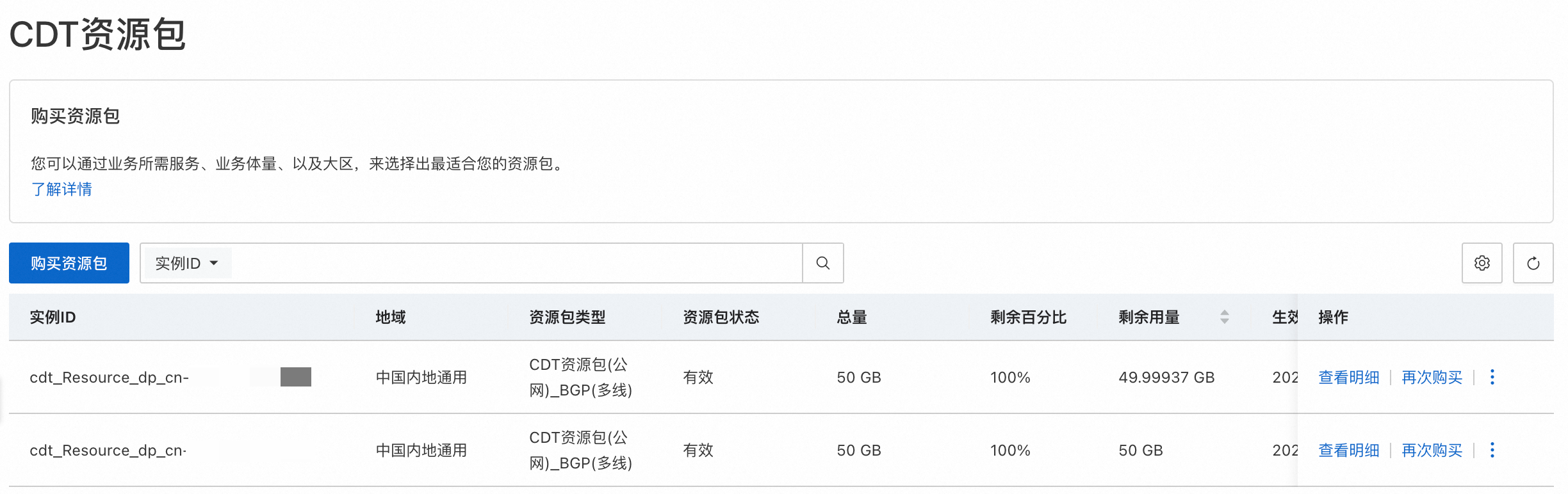
Task: View details 查看明细 for second row
Action: point(1348,450)
